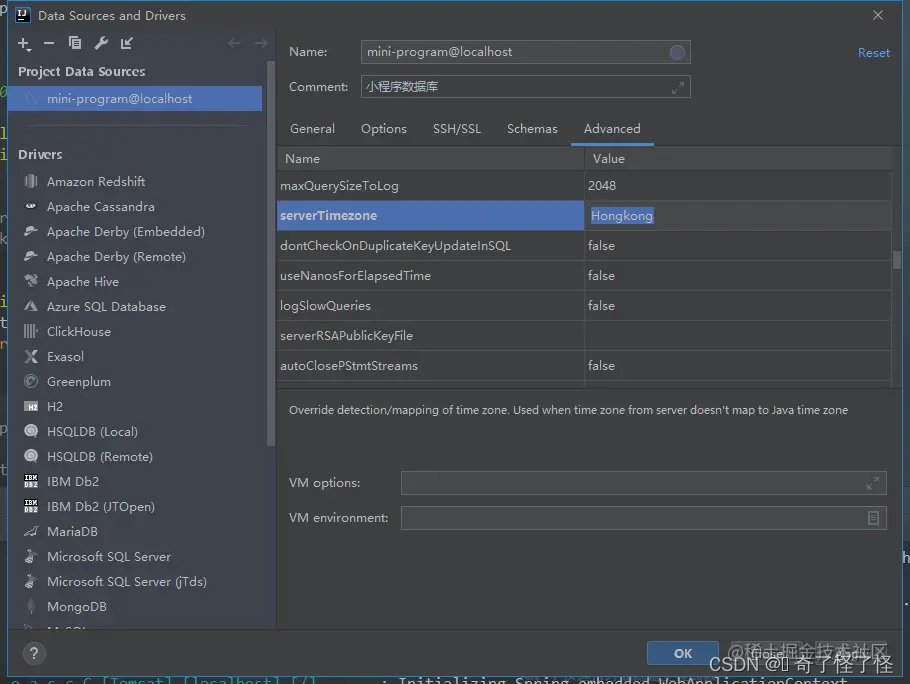The image size is (910, 684).
Task: Click the Value column header
Action: click(738, 158)
